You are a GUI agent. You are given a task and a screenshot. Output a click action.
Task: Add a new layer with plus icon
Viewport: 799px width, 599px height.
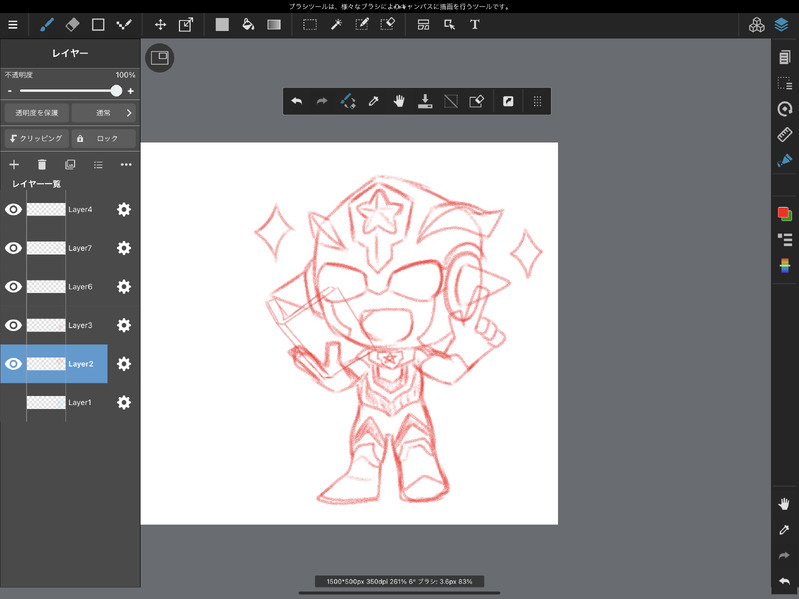pos(14,164)
